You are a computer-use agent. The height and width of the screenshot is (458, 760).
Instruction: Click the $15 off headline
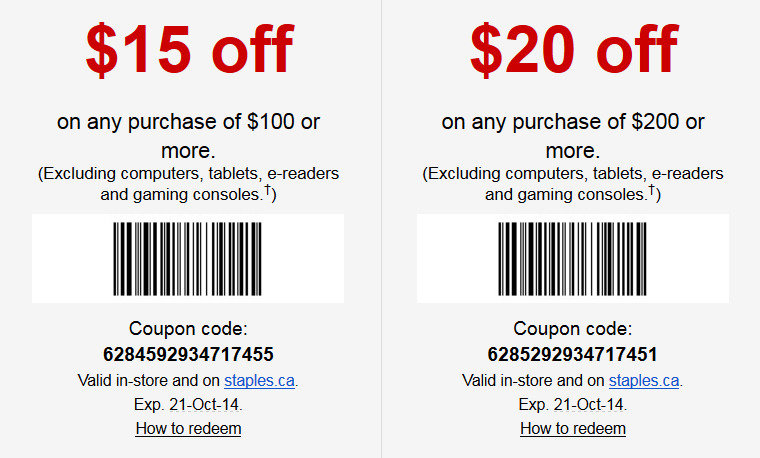190,49
